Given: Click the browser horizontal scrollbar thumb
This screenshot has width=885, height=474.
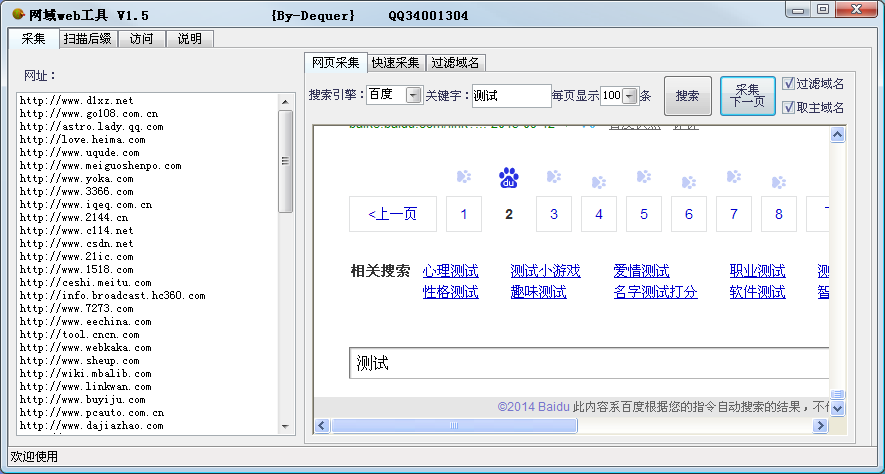Looking at the screenshot, I should [454, 425].
